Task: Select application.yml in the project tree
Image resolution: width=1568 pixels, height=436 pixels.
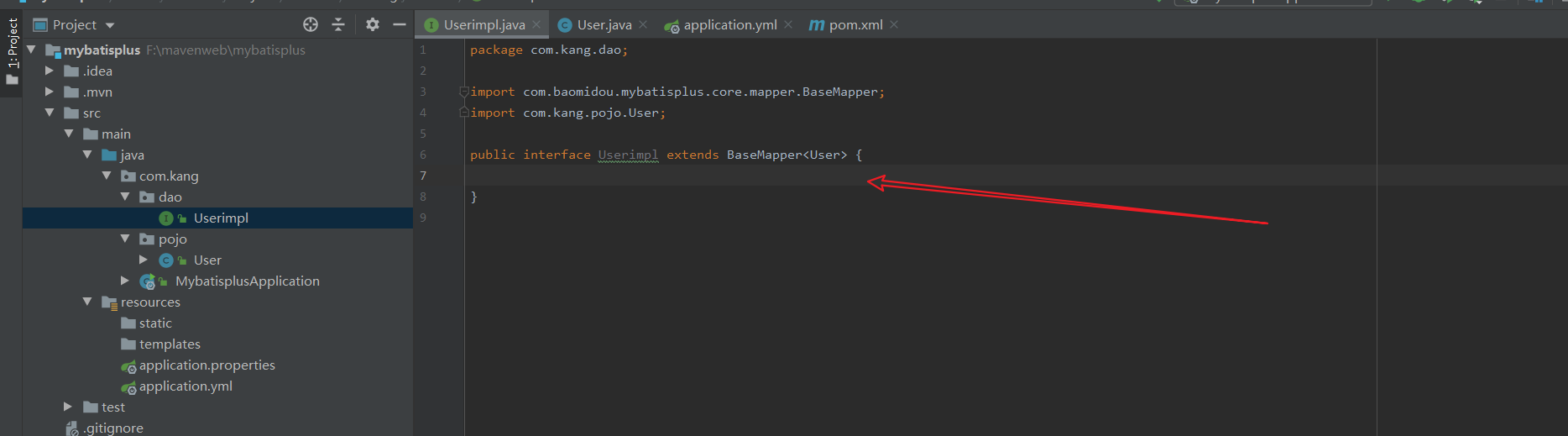Action: (186, 386)
